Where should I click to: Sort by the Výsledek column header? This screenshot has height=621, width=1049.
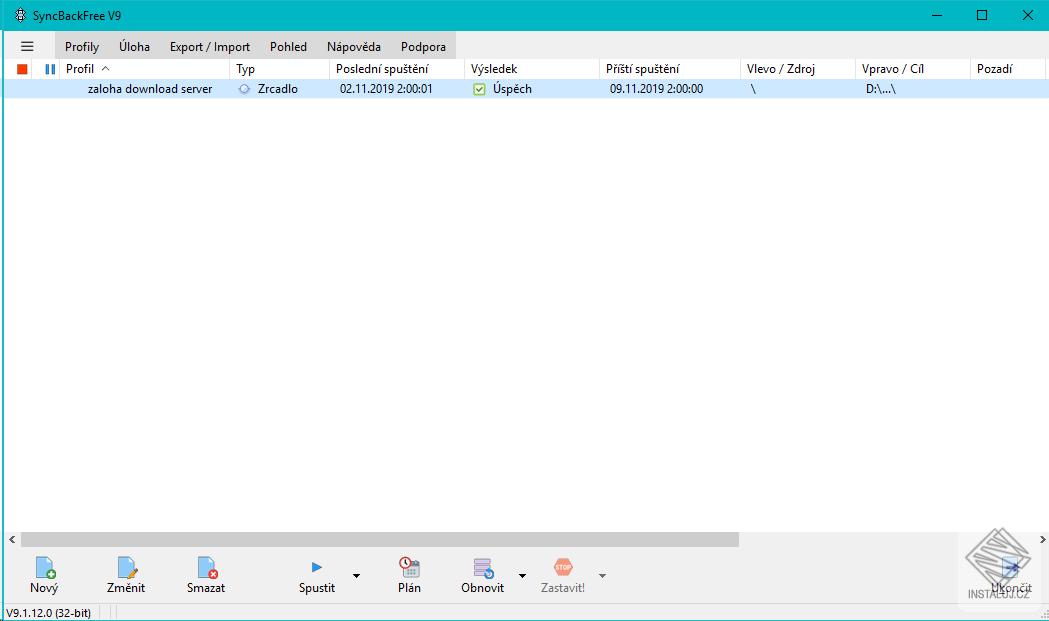tap(532, 69)
